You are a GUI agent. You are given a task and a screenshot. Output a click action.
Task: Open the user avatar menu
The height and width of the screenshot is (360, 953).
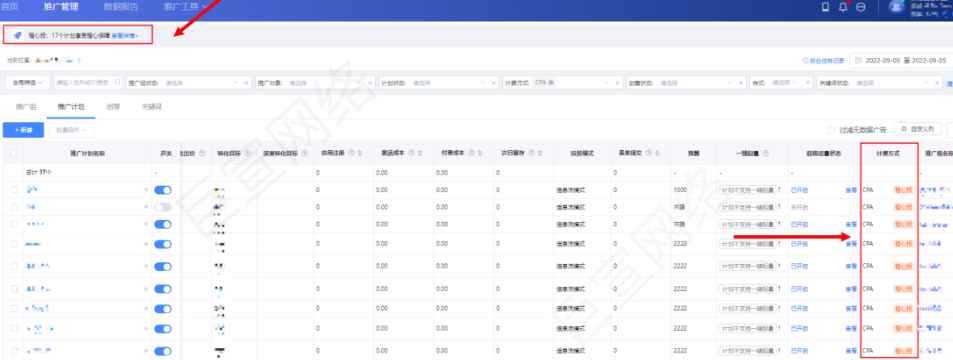click(896, 7)
